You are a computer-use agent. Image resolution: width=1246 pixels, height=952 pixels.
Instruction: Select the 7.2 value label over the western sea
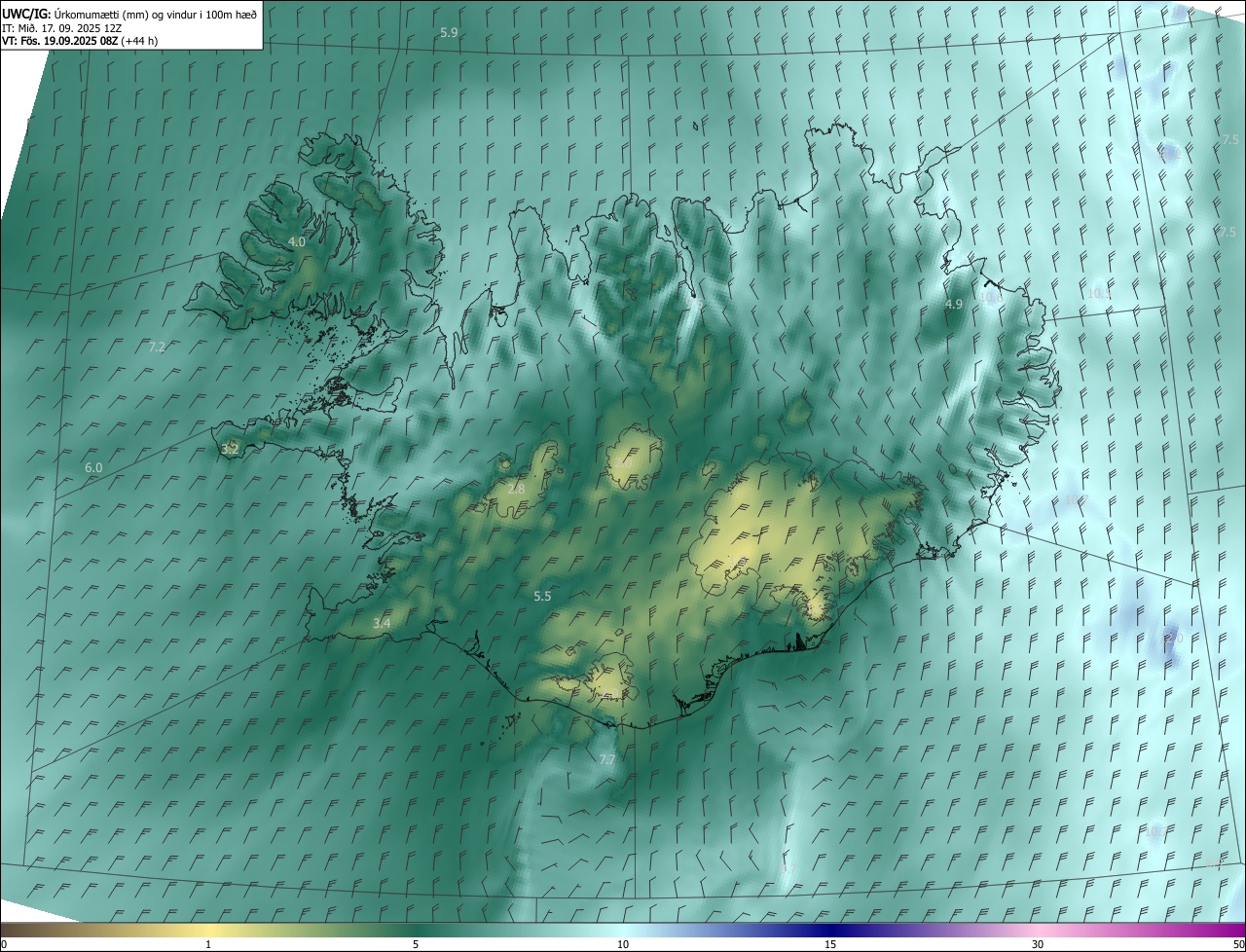click(x=157, y=347)
